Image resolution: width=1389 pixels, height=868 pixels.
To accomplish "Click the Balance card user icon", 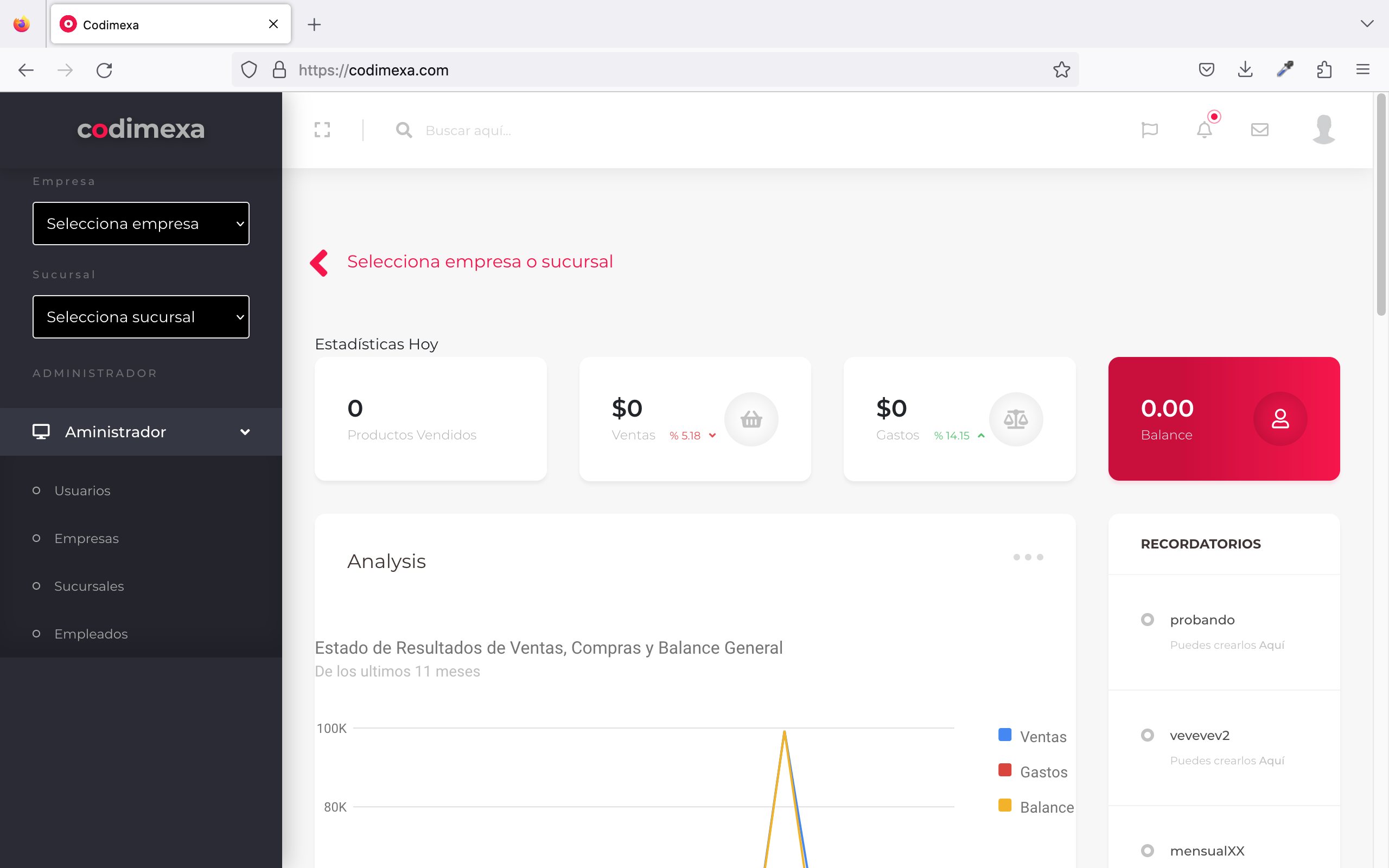I will coord(1280,418).
